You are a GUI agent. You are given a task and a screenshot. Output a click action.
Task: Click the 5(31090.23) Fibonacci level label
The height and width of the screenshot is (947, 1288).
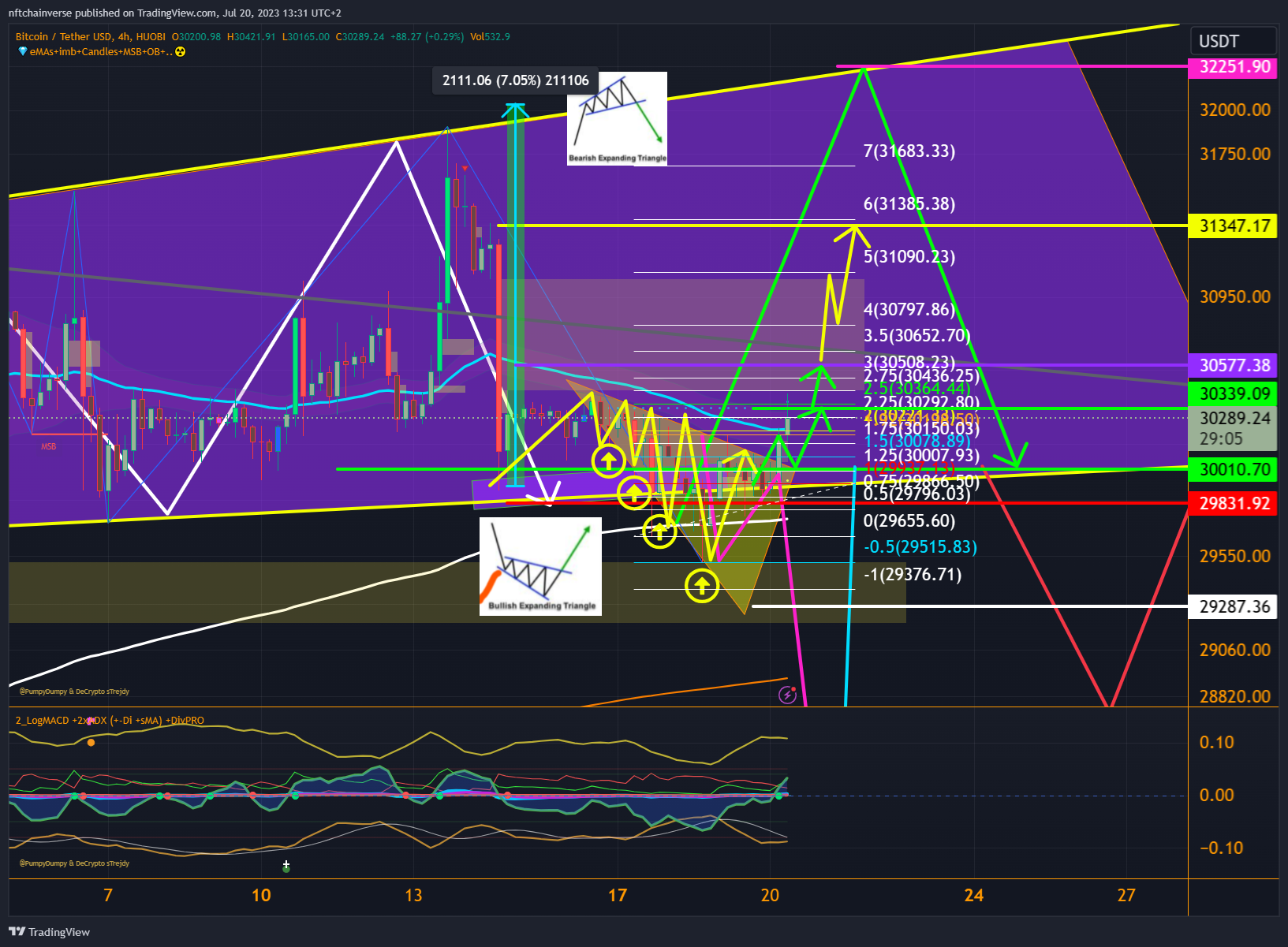(909, 257)
